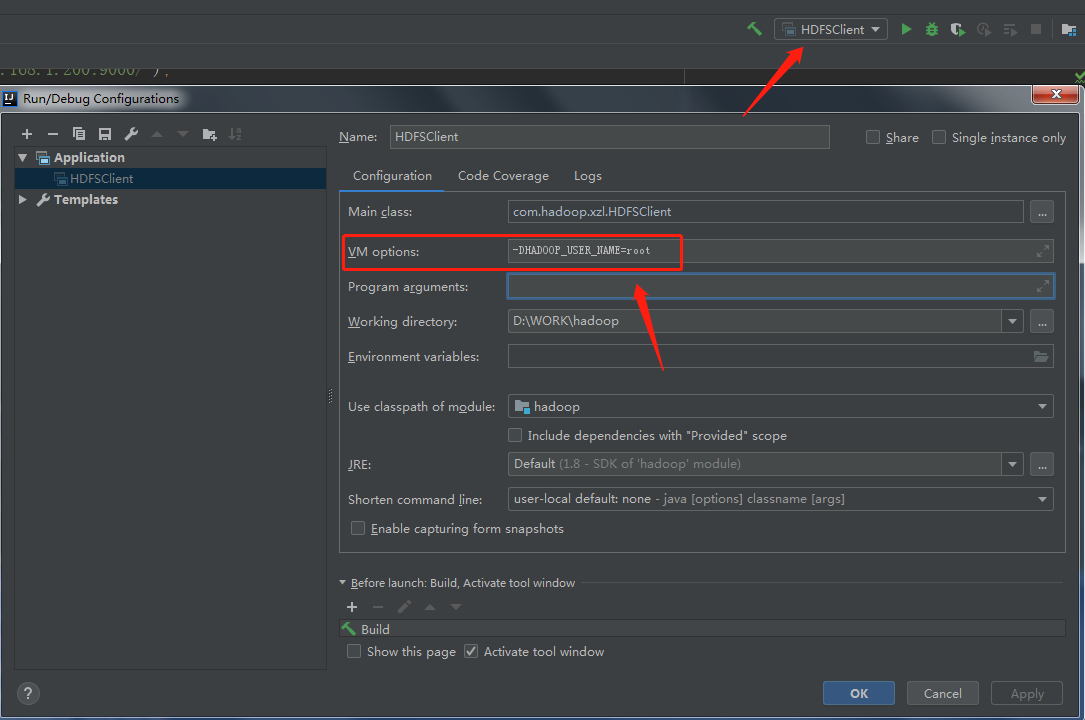Uncheck Activate tool window checkbox

471,651
